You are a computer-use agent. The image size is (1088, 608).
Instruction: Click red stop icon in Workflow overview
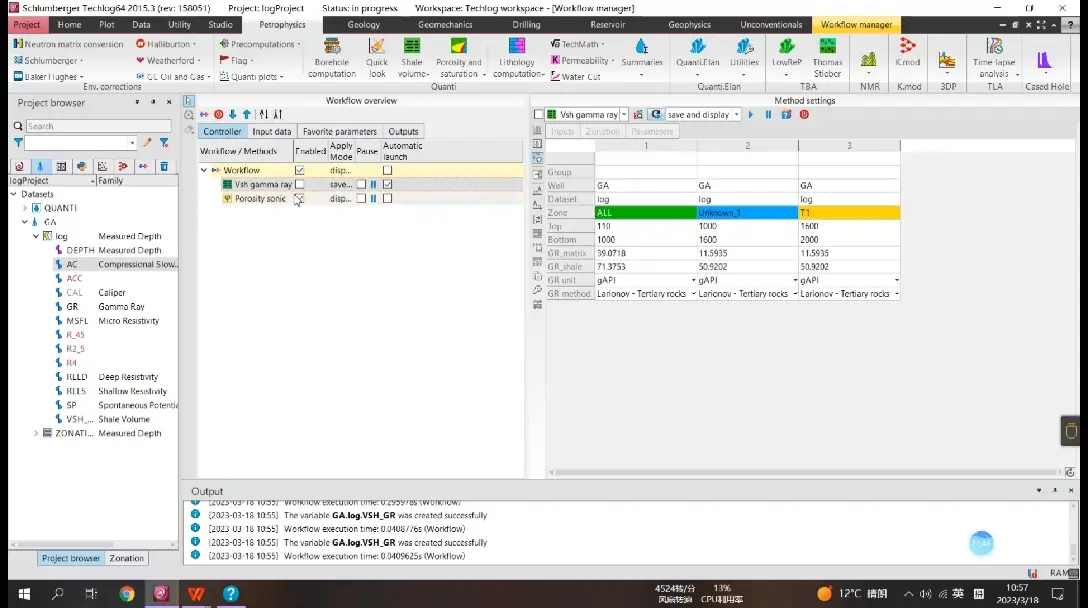pyautogui.click(x=219, y=115)
